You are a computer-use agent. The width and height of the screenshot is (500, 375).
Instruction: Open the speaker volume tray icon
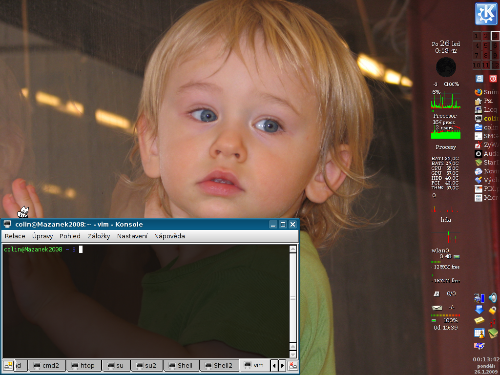(x=492, y=297)
